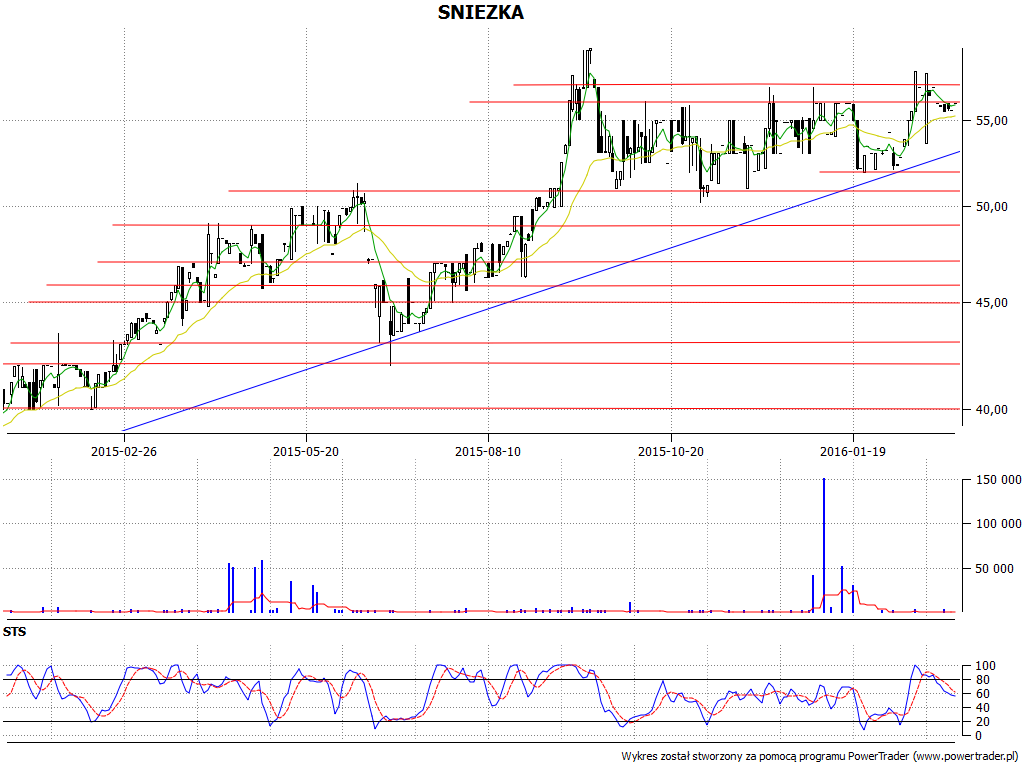
Task: Click the 50 000 volume axis label
Action: tap(994, 569)
